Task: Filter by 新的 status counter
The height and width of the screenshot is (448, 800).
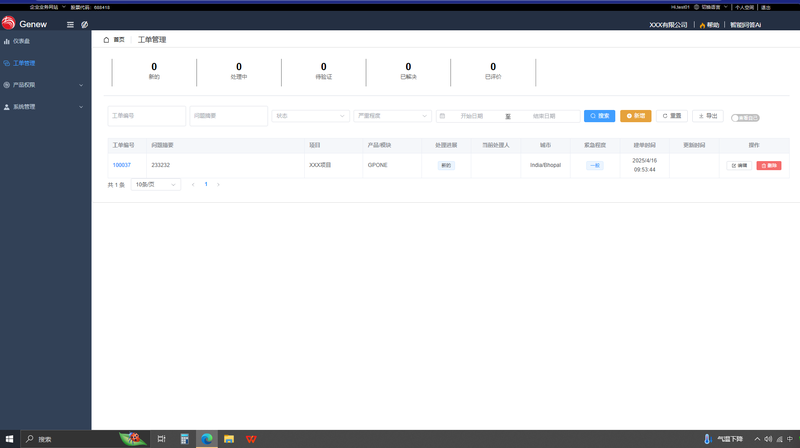Action: point(154,71)
